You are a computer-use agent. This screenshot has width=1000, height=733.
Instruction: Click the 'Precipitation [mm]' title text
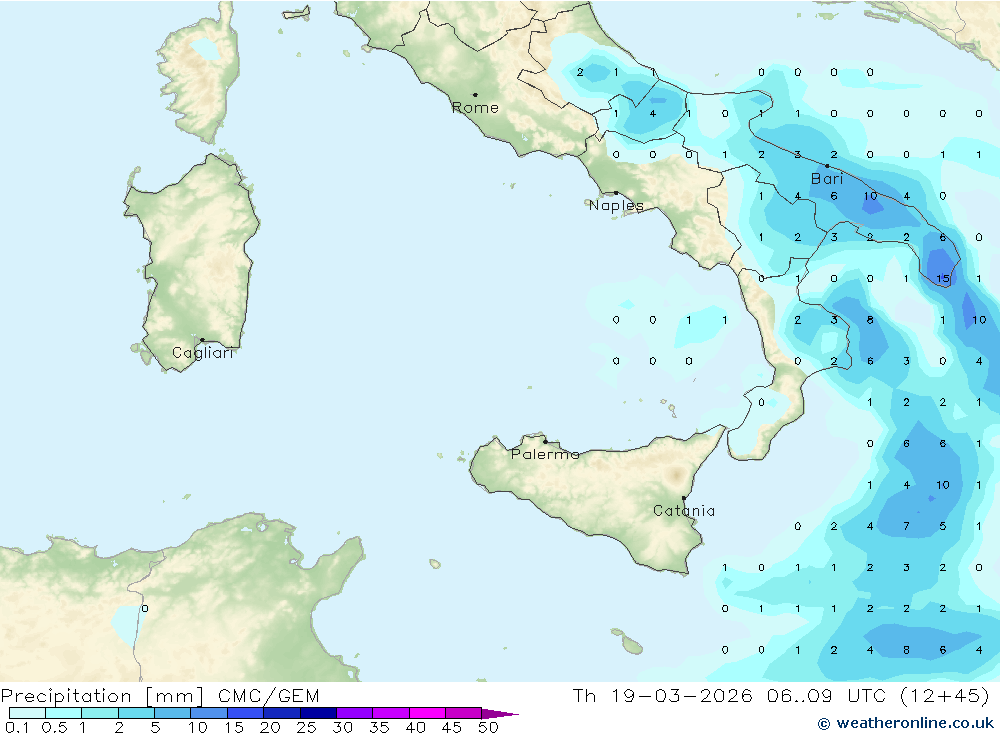[102, 696]
